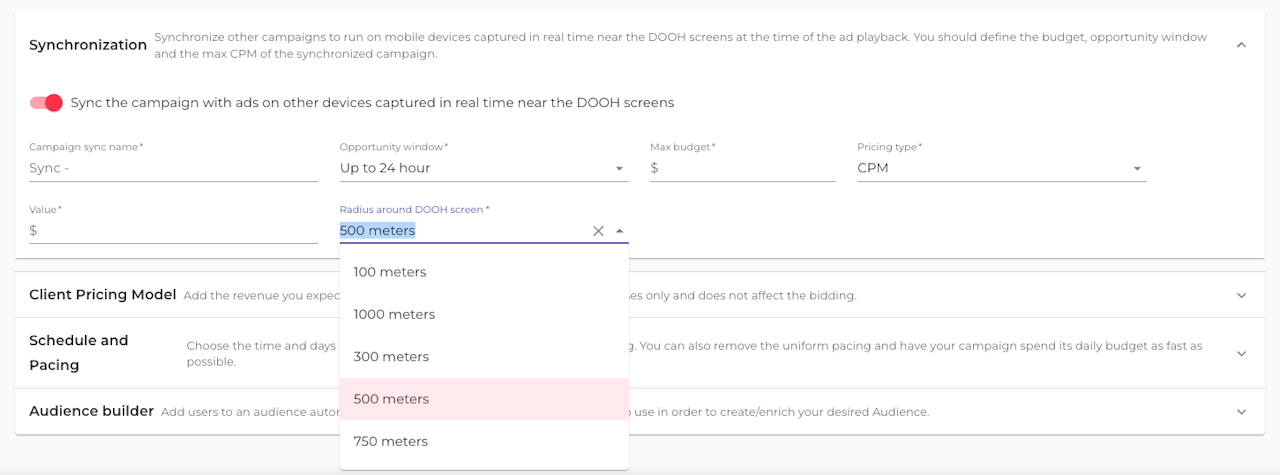This screenshot has height=475, width=1280.
Task: Collapse the Synchronization section chevron
Action: 1241,45
